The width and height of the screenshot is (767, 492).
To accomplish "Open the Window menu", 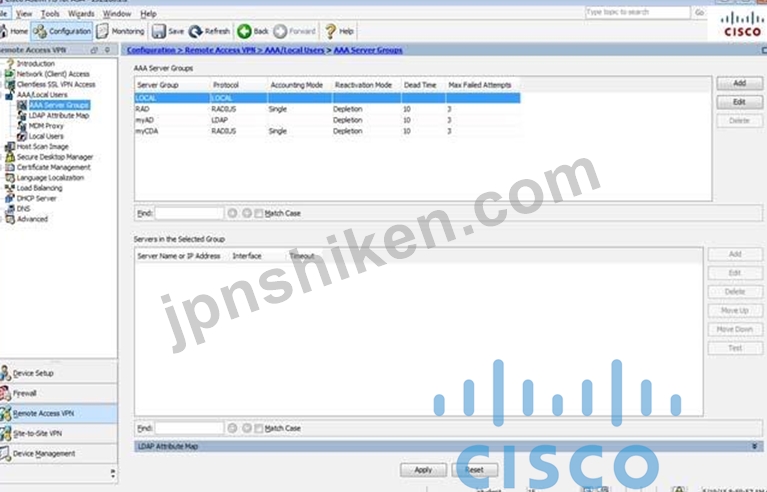I will tap(116, 14).
